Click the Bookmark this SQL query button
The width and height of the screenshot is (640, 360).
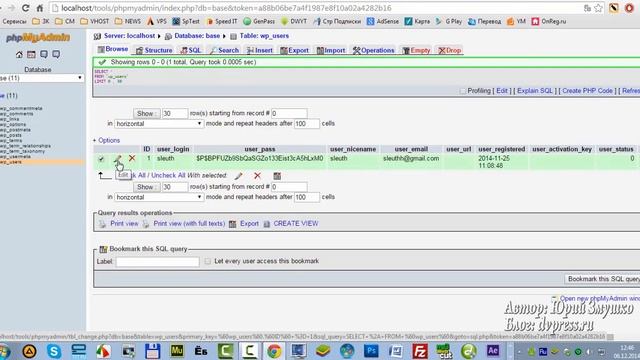602,279
